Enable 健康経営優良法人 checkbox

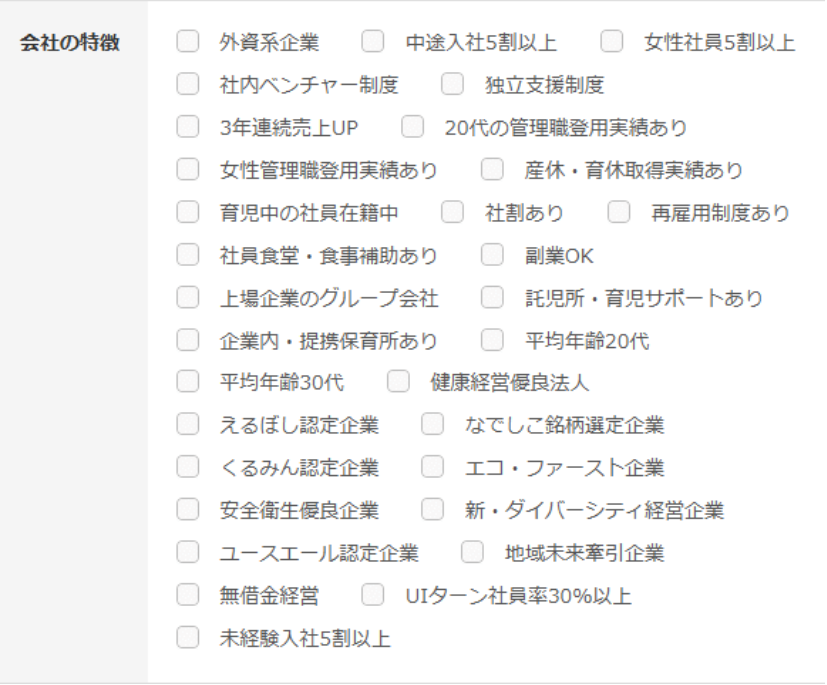pyautogui.click(x=398, y=382)
